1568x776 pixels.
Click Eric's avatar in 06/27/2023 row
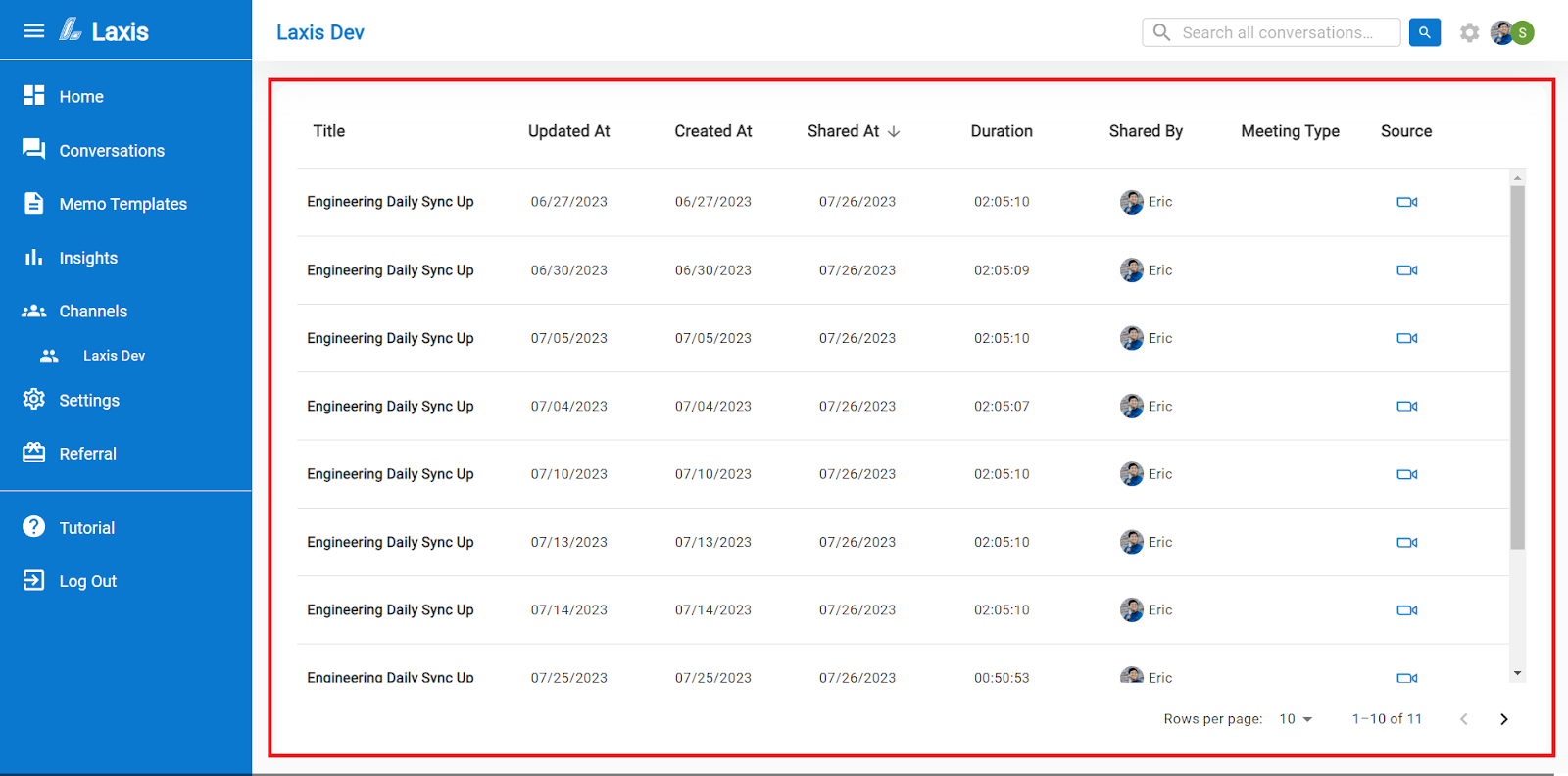[1131, 202]
